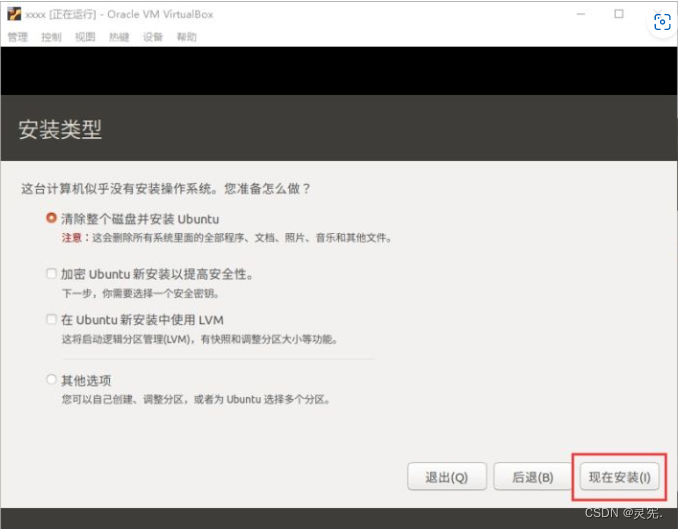Screen dimensions: 678x529
Task: Click the VirtualBox app icon in title bar
Action: [x=14, y=14]
